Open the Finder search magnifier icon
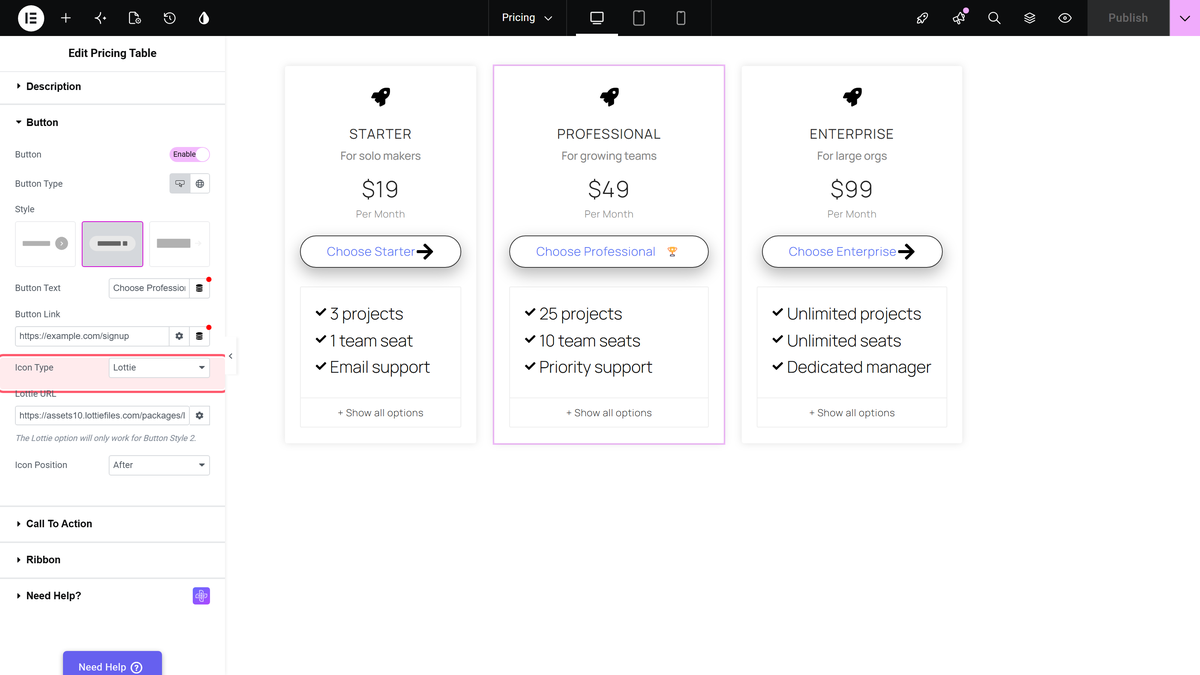The width and height of the screenshot is (1200, 675). [994, 18]
